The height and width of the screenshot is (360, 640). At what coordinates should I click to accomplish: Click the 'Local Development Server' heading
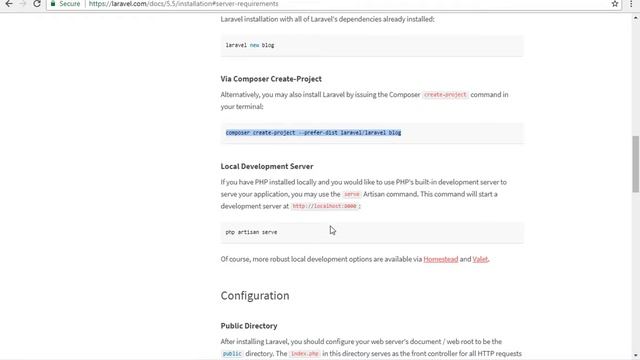pos(267,167)
